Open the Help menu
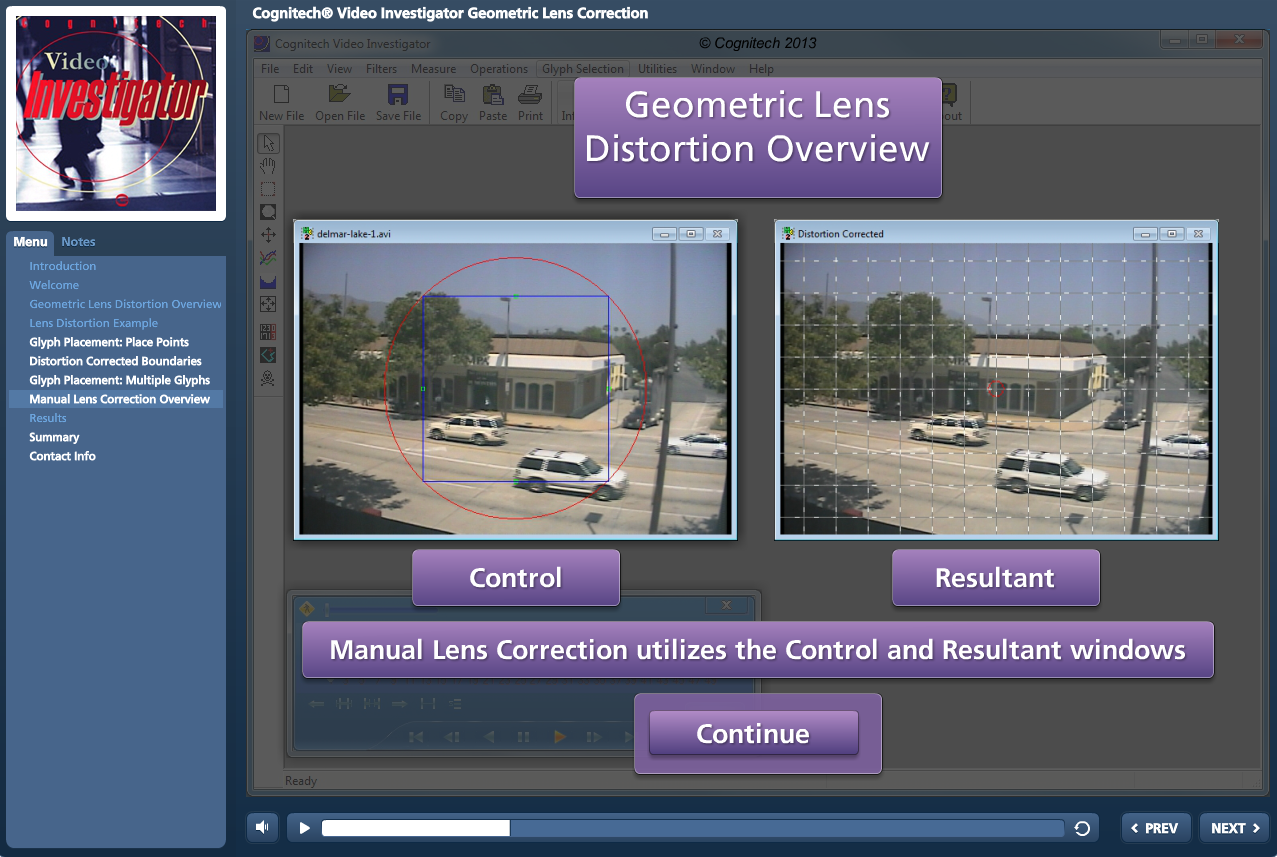 (x=762, y=69)
